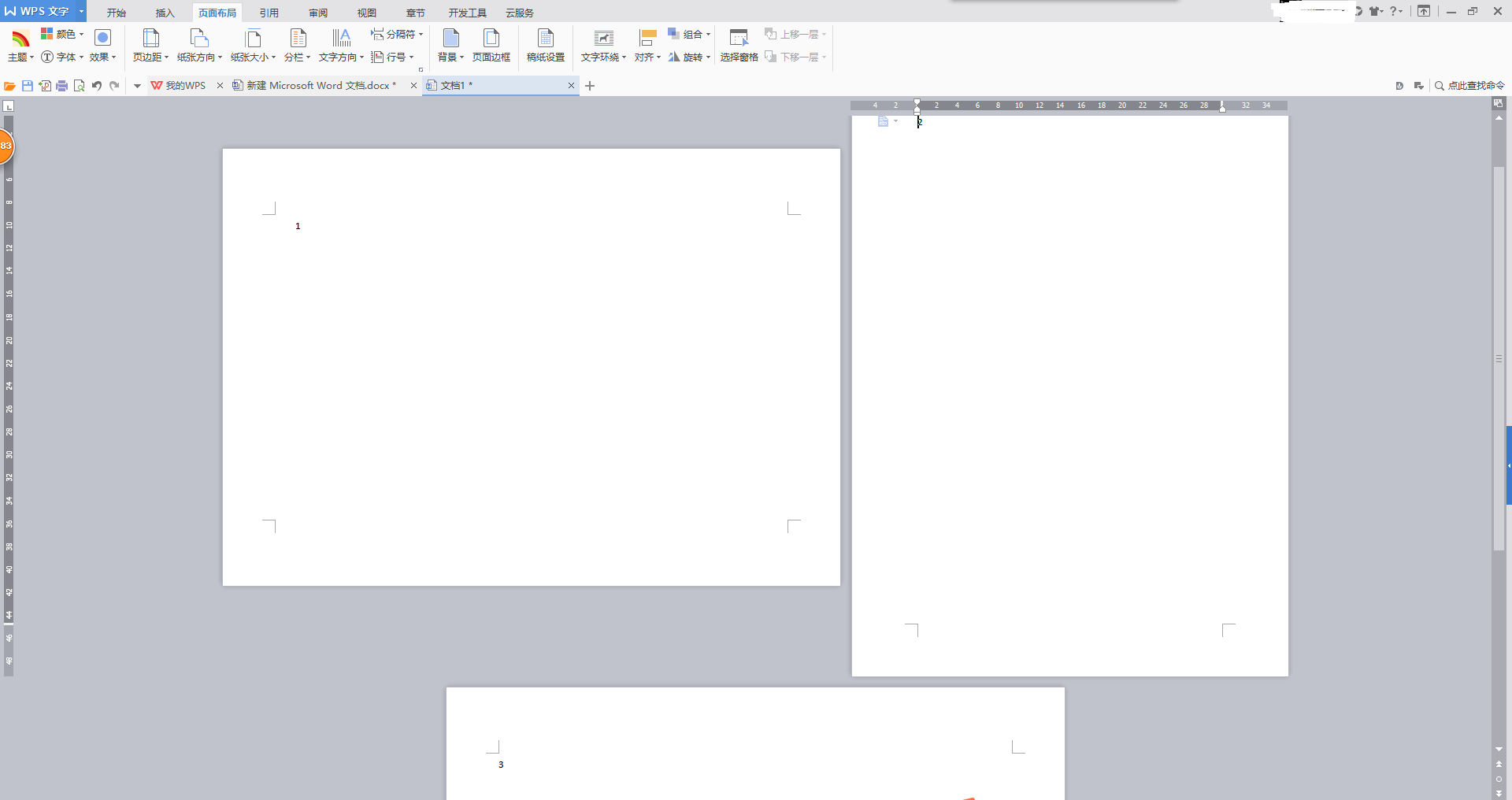Screen dimensions: 1512x800
Task: Click the skin (shirt) icon in title bar
Action: (1375, 11)
